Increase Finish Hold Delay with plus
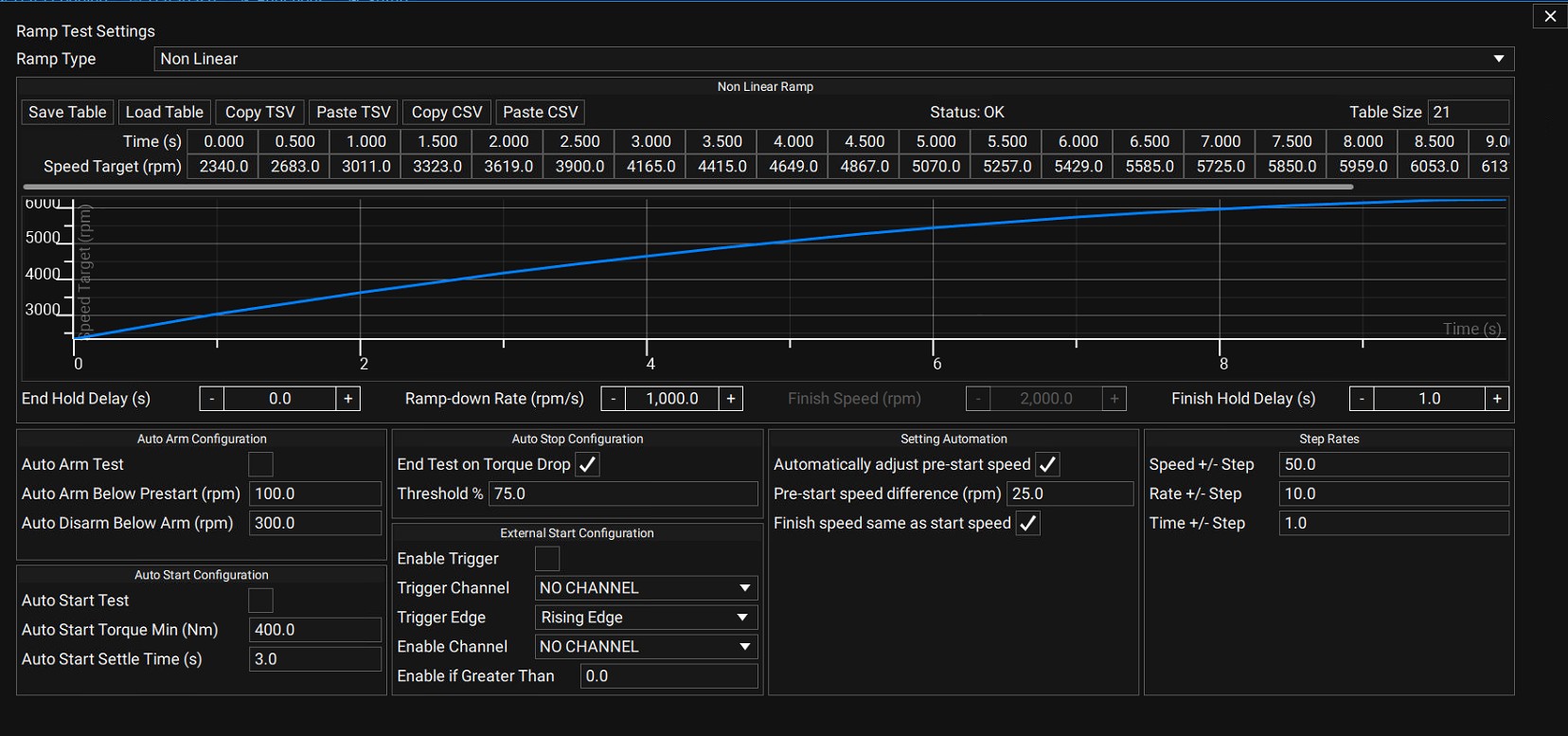Screen dimensions: 1568x736 pyautogui.click(x=1497, y=399)
